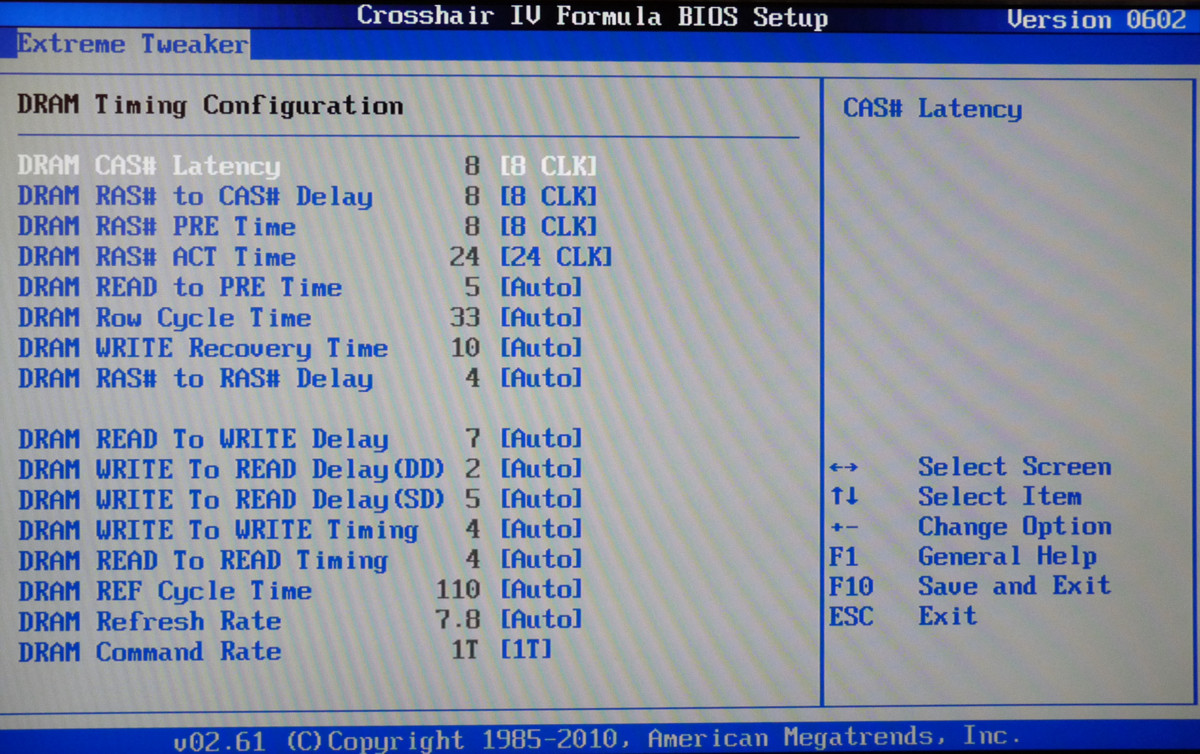
Task: Change DRAM REF Cycle Time [Auto] option
Action: coord(541,590)
